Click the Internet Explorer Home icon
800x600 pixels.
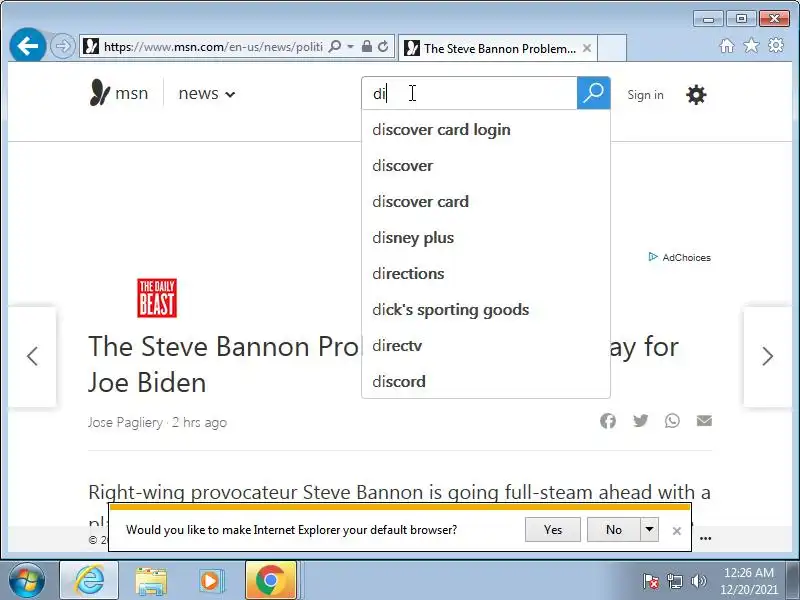(727, 46)
